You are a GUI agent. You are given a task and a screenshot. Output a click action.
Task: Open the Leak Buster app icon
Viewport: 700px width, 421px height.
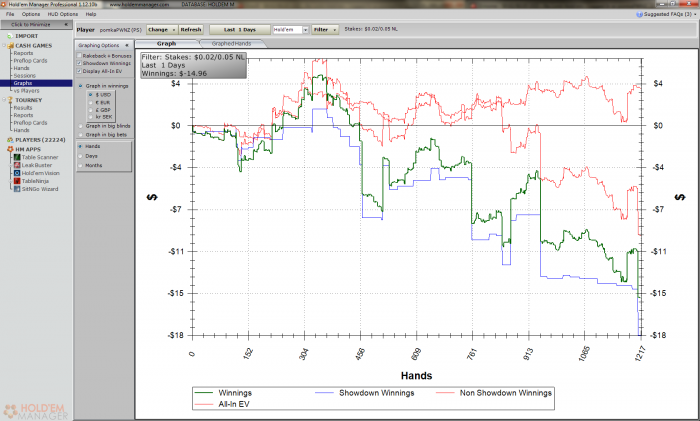pyautogui.click(x=17, y=165)
